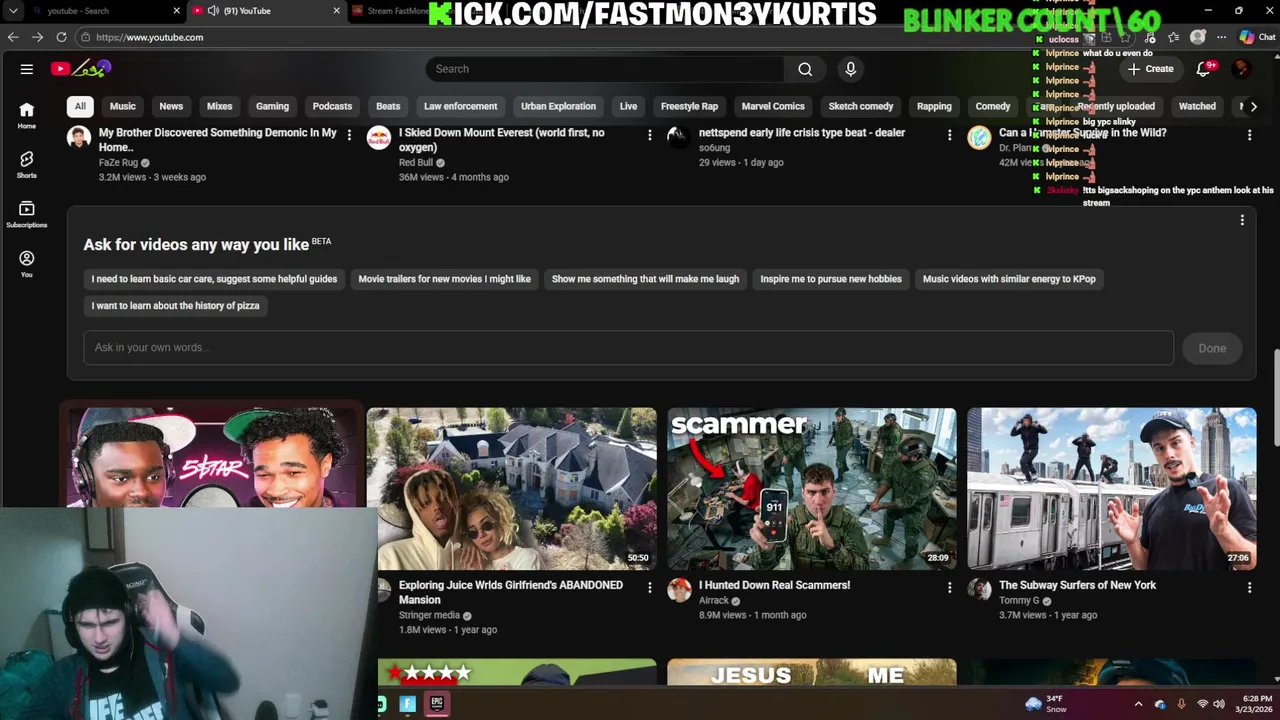
Task: Choose 'Show me something that will make me laugh'
Action: (645, 279)
